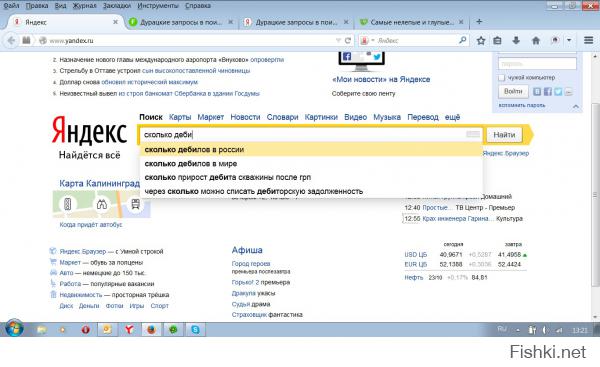This screenshot has width=600, height=367.
Task: Open the Firefox hamburger menu
Action: (x=589, y=40)
